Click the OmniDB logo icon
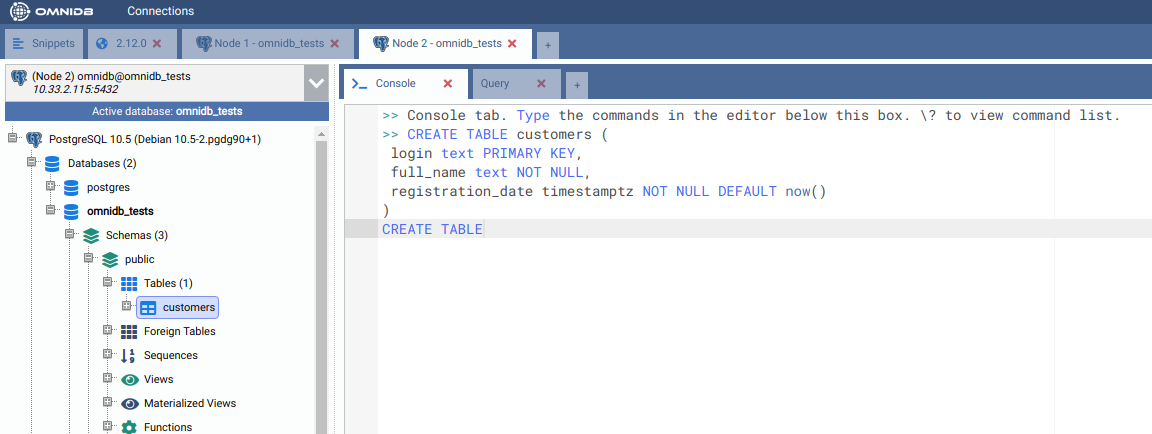Screen dimensions: 1152x434 tap(20, 11)
